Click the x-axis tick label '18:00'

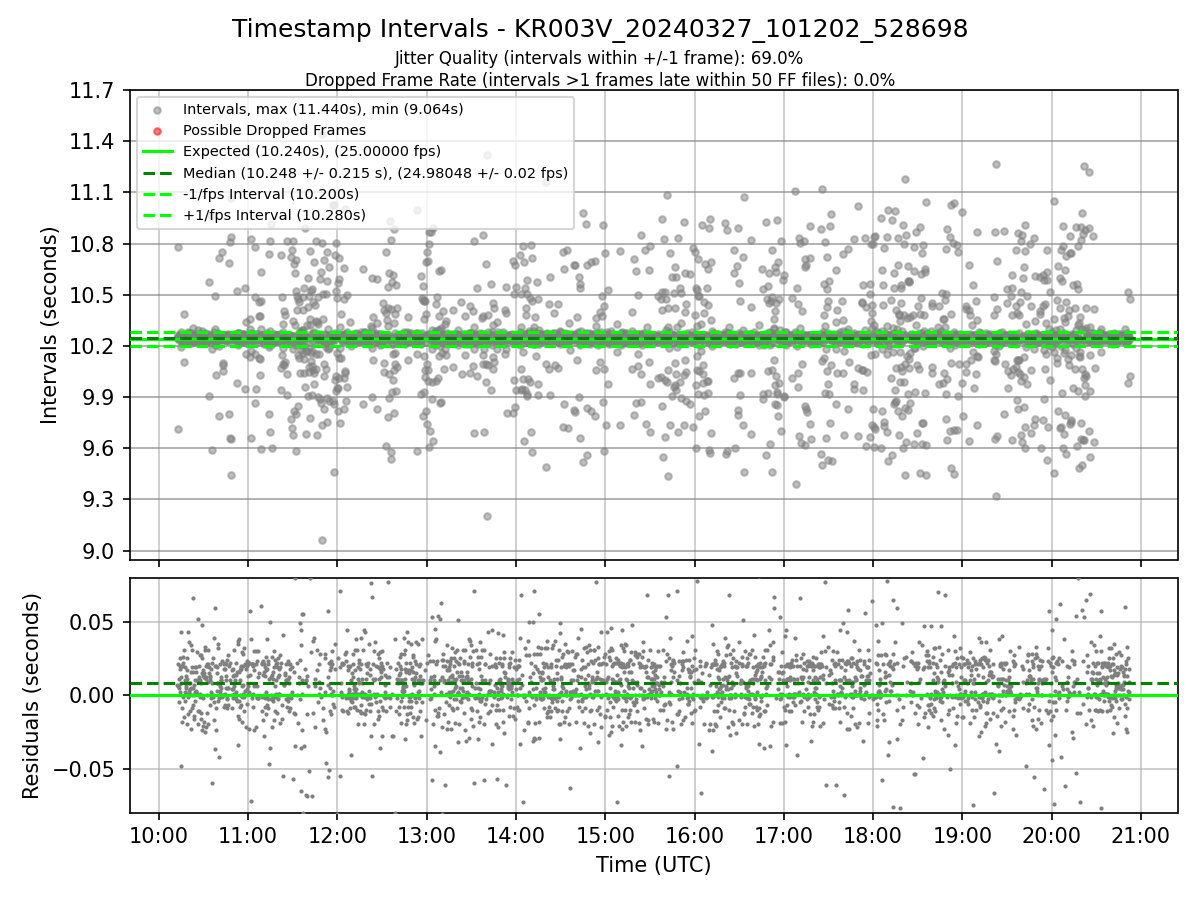(x=873, y=834)
